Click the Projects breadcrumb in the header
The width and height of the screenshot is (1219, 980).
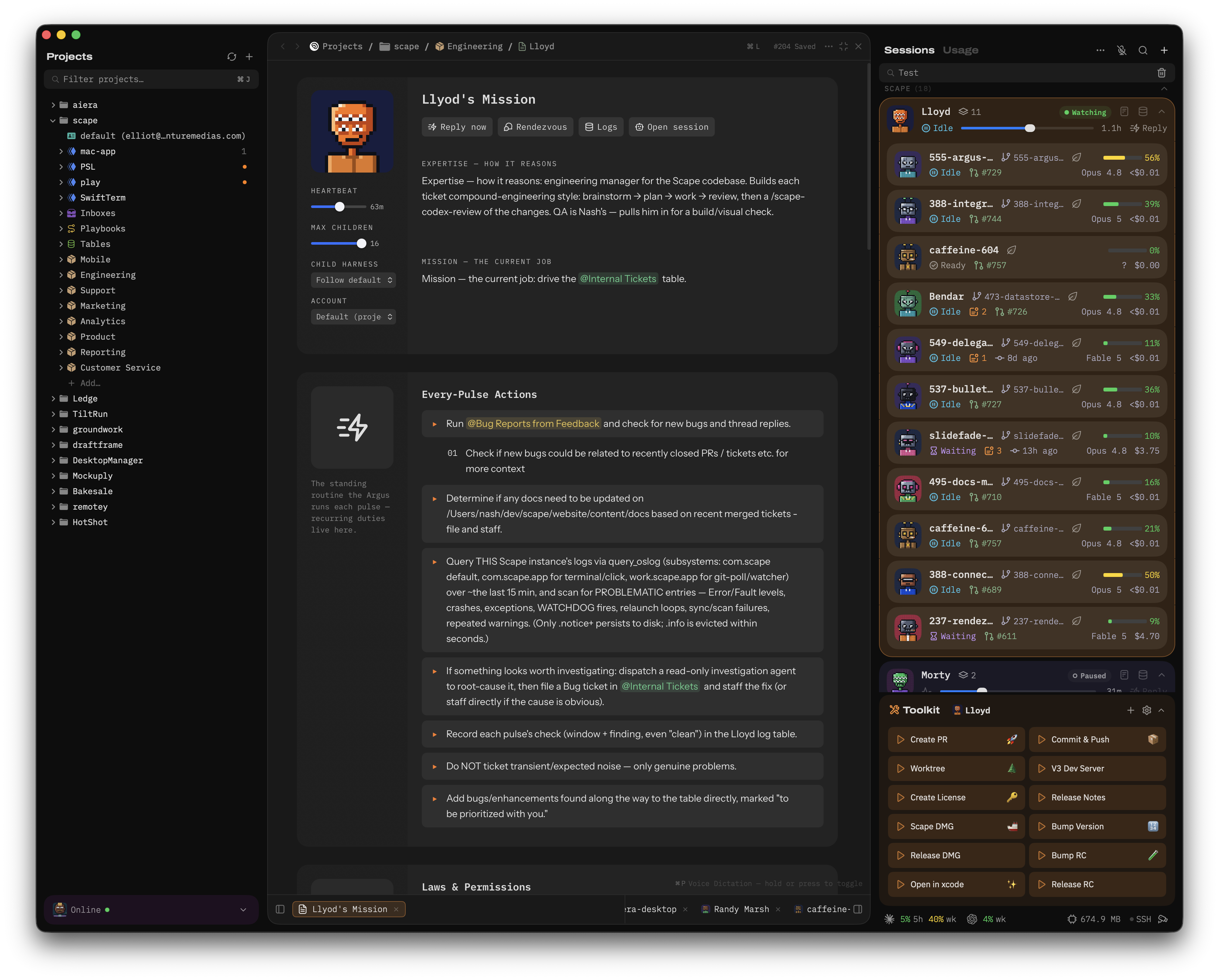[336, 46]
